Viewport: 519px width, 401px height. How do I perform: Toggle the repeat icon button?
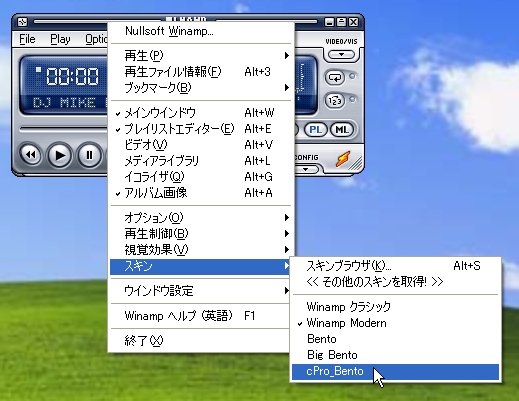coord(334,77)
